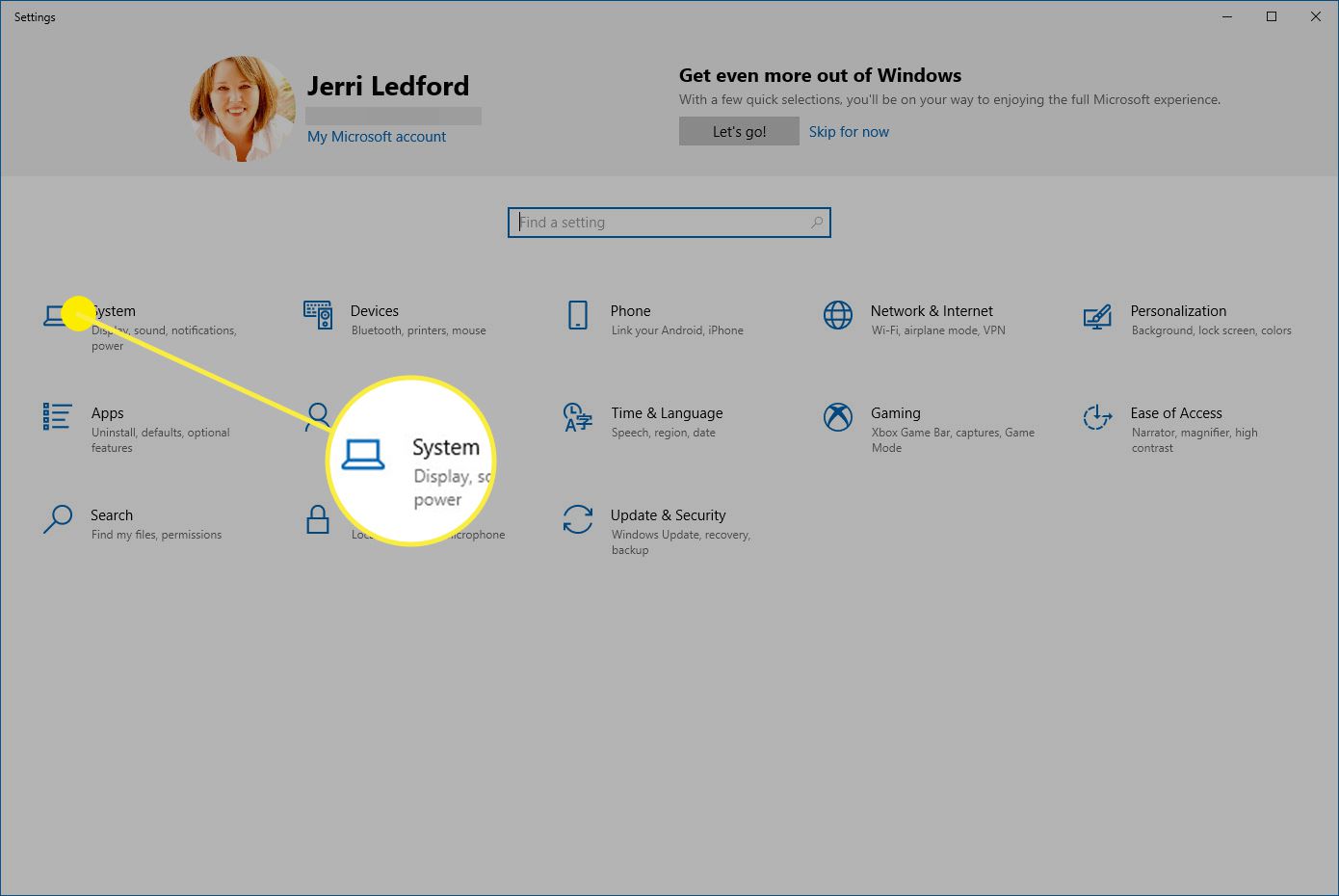Open the Apps list icon

click(57, 416)
